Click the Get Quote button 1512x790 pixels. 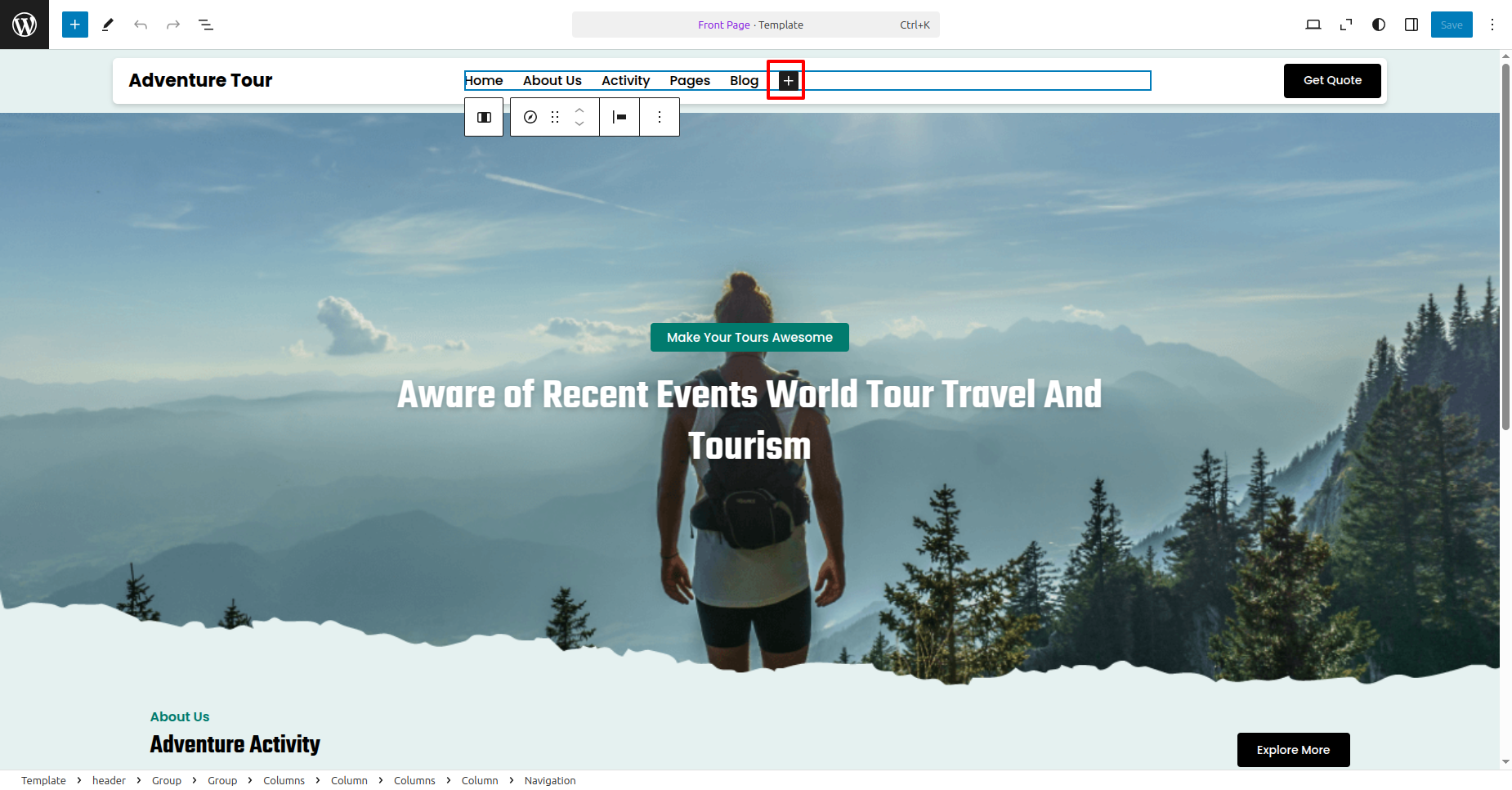coord(1332,80)
